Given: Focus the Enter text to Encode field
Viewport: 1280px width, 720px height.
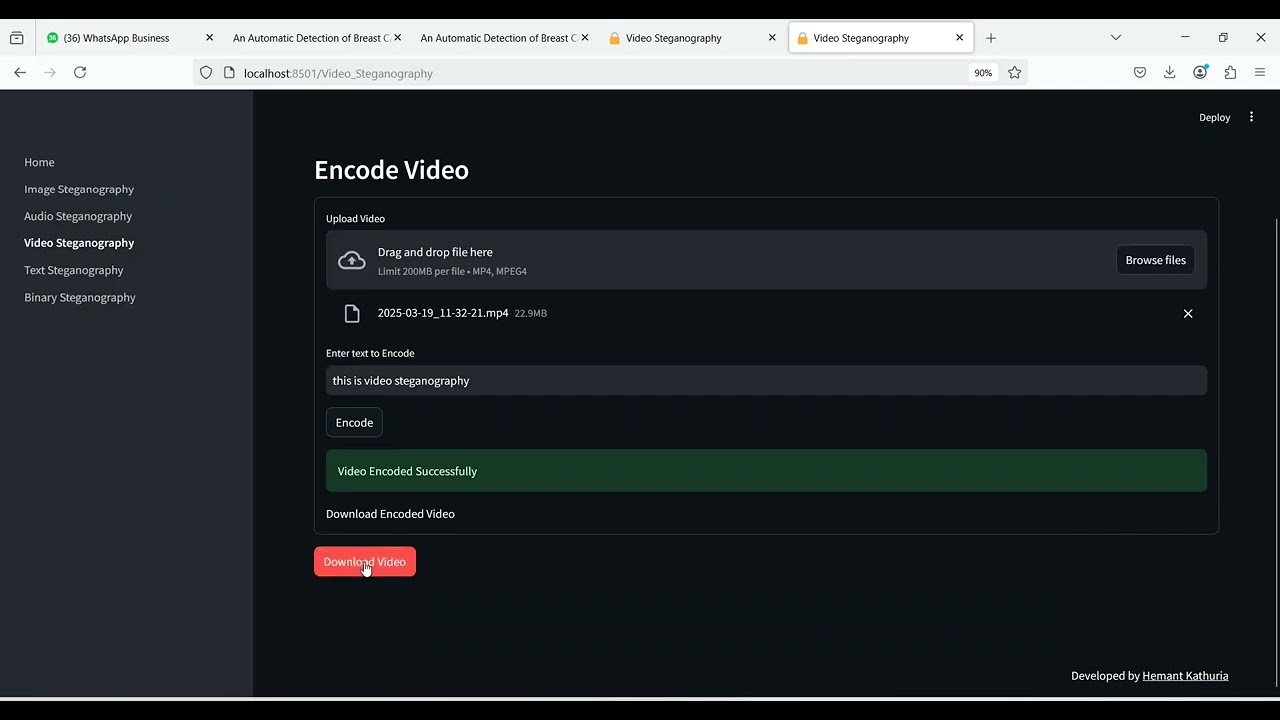Looking at the screenshot, I should pyautogui.click(x=766, y=380).
